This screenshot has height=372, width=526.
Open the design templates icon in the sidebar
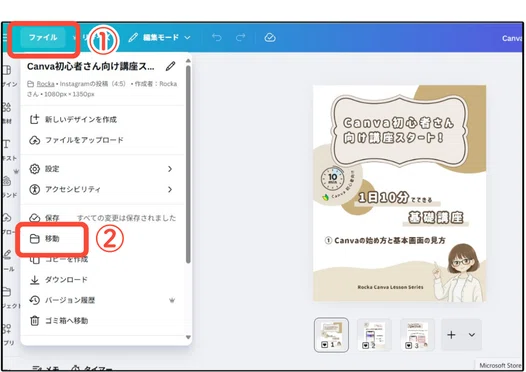pos(6,70)
